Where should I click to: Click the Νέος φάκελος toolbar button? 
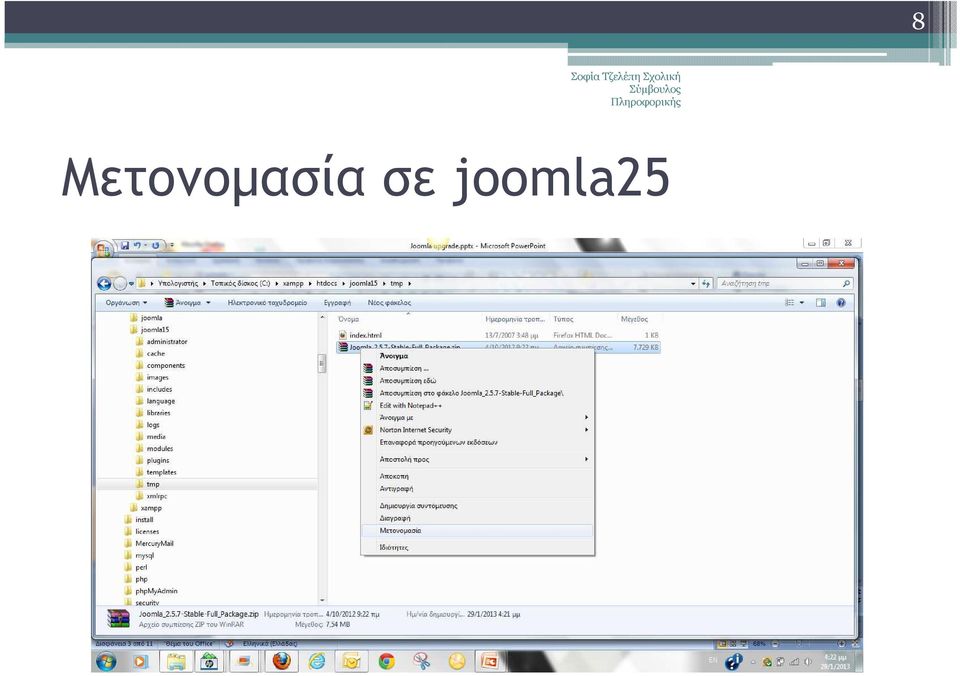(x=389, y=302)
